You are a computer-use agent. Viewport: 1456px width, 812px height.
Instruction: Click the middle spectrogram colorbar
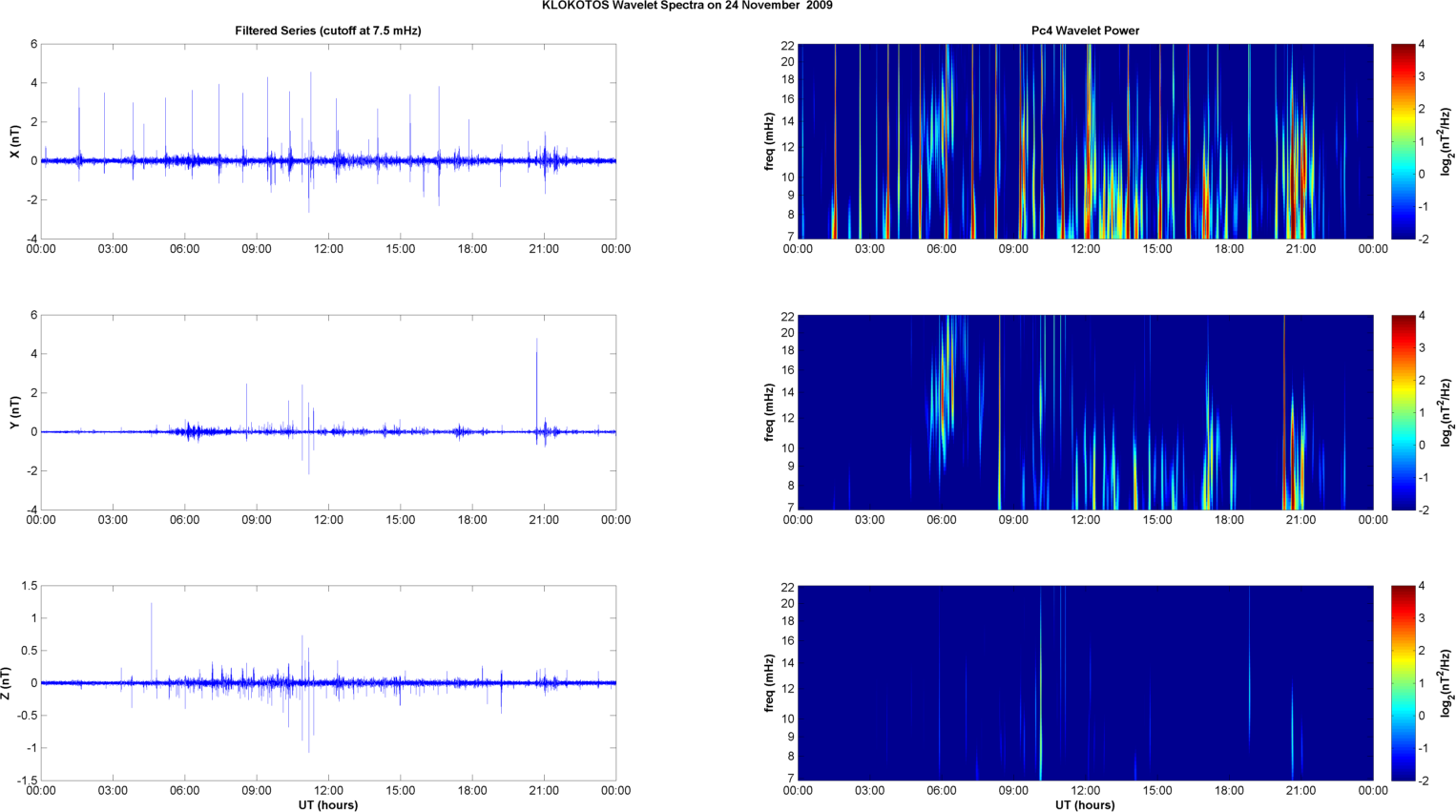(1403, 412)
